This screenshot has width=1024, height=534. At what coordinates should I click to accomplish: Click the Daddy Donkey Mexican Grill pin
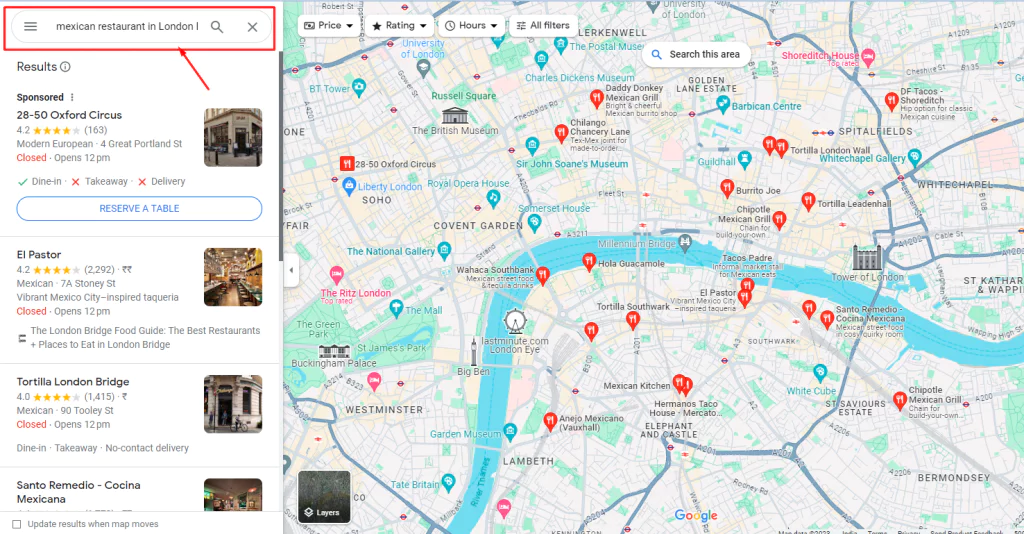(596, 99)
